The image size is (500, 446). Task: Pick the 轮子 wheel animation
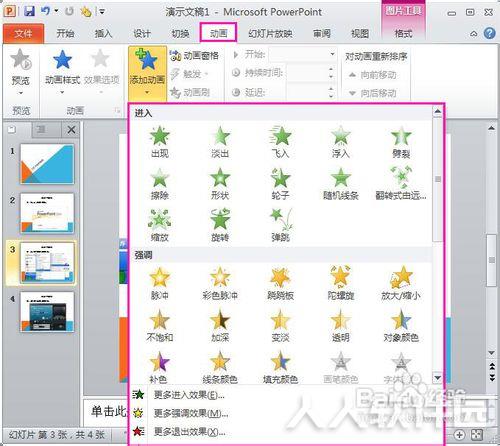click(x=280, y=184)
